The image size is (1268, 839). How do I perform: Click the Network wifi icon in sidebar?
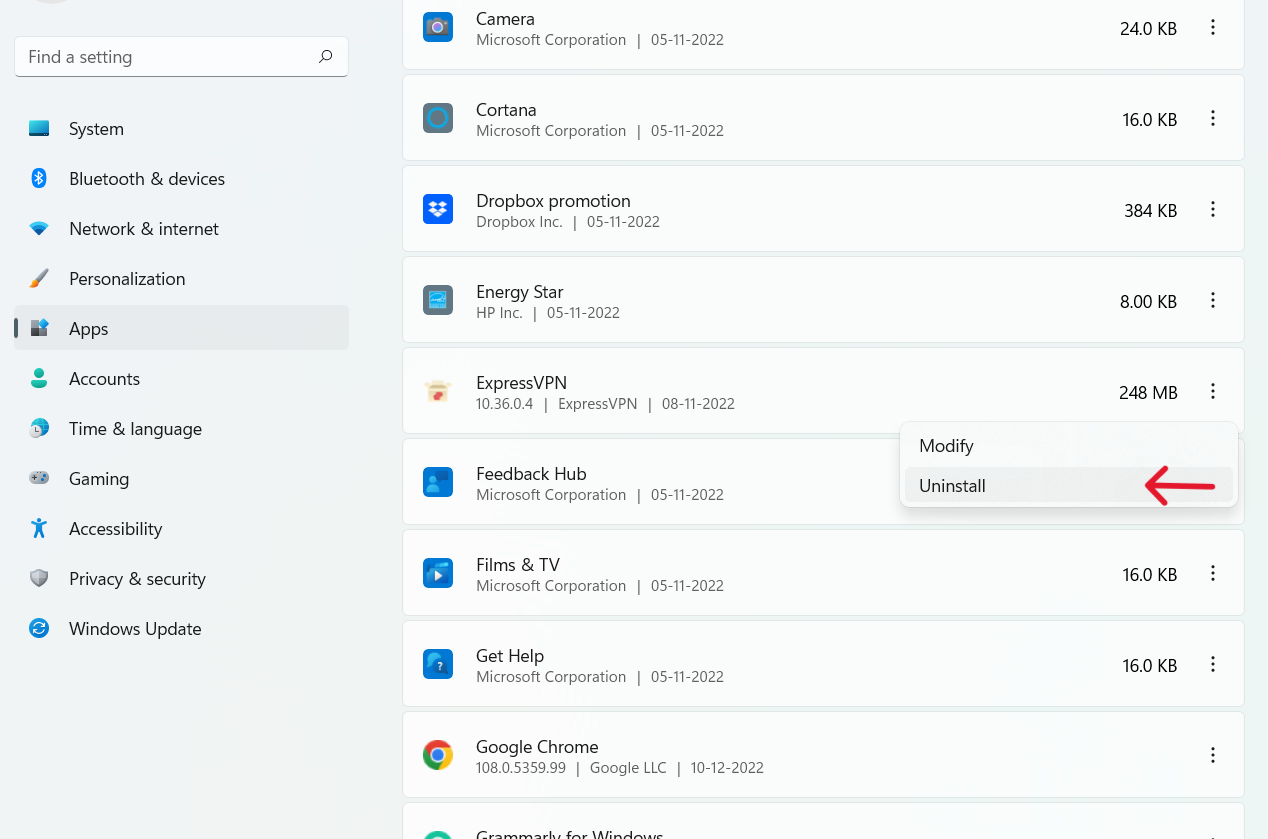(39, 229)
